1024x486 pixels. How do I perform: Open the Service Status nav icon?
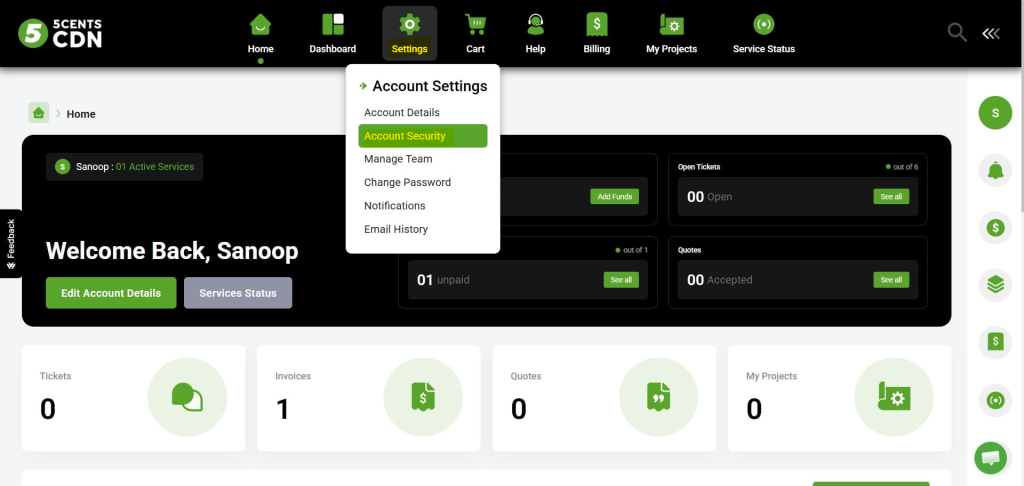tap(763, 25)
